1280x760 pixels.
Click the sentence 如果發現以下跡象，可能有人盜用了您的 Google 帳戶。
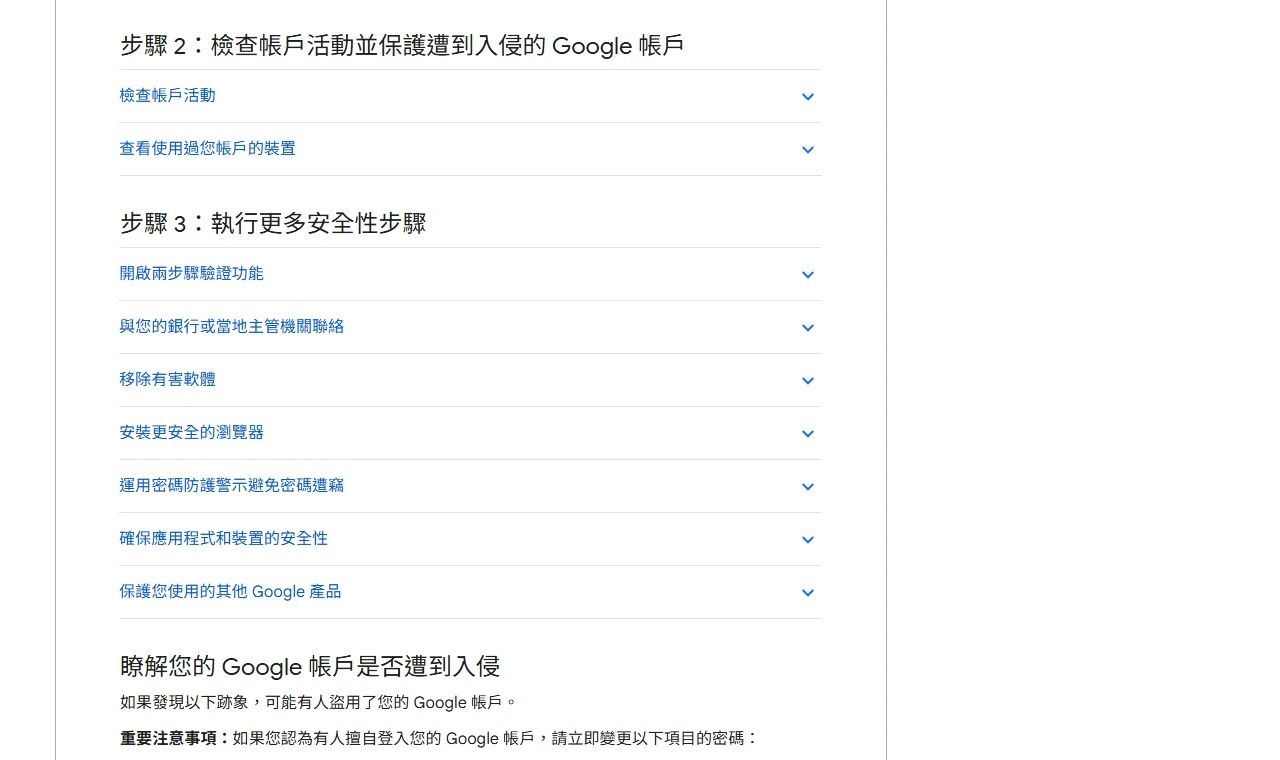click(319, 702)
